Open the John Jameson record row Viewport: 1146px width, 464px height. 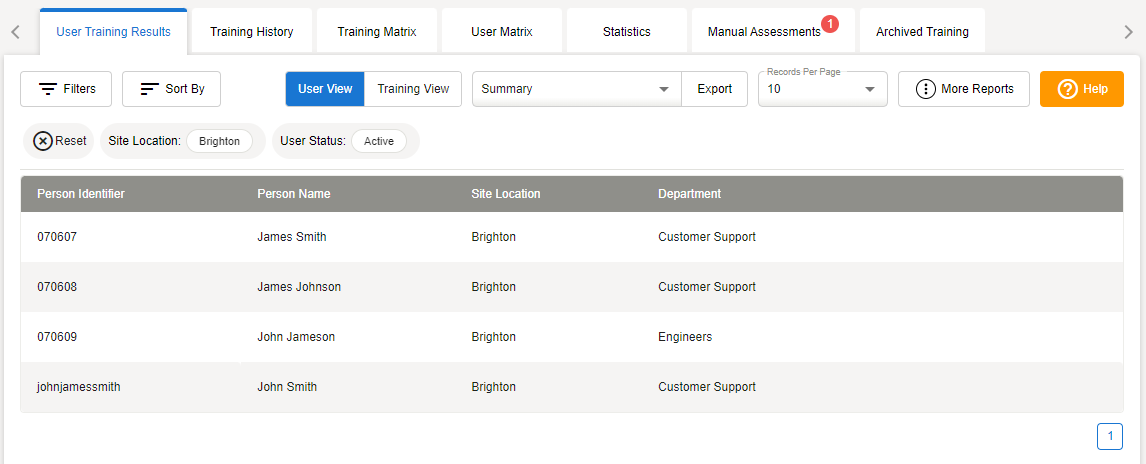296,337
